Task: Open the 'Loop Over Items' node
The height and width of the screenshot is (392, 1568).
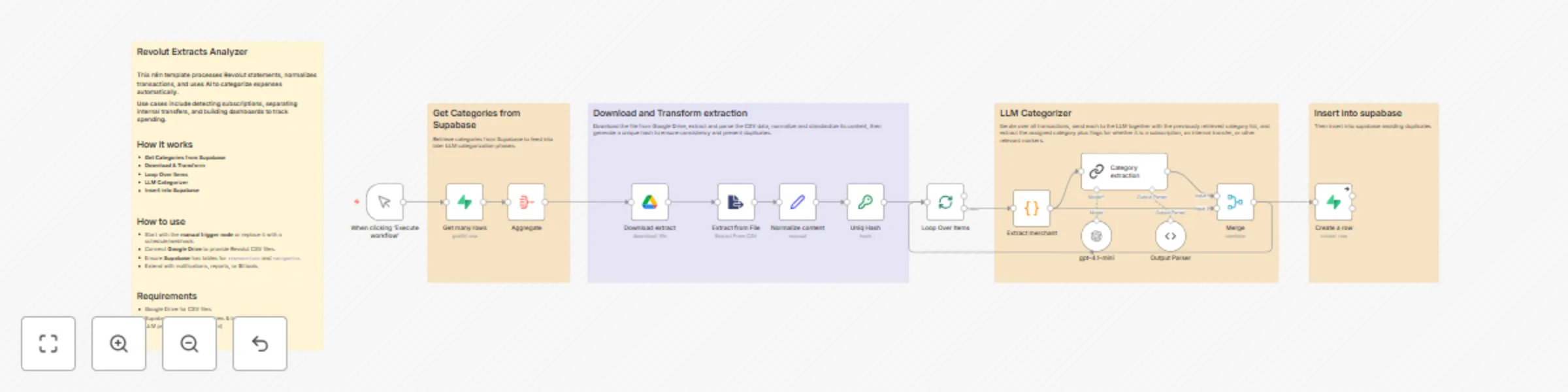Action: pos(945,202)
